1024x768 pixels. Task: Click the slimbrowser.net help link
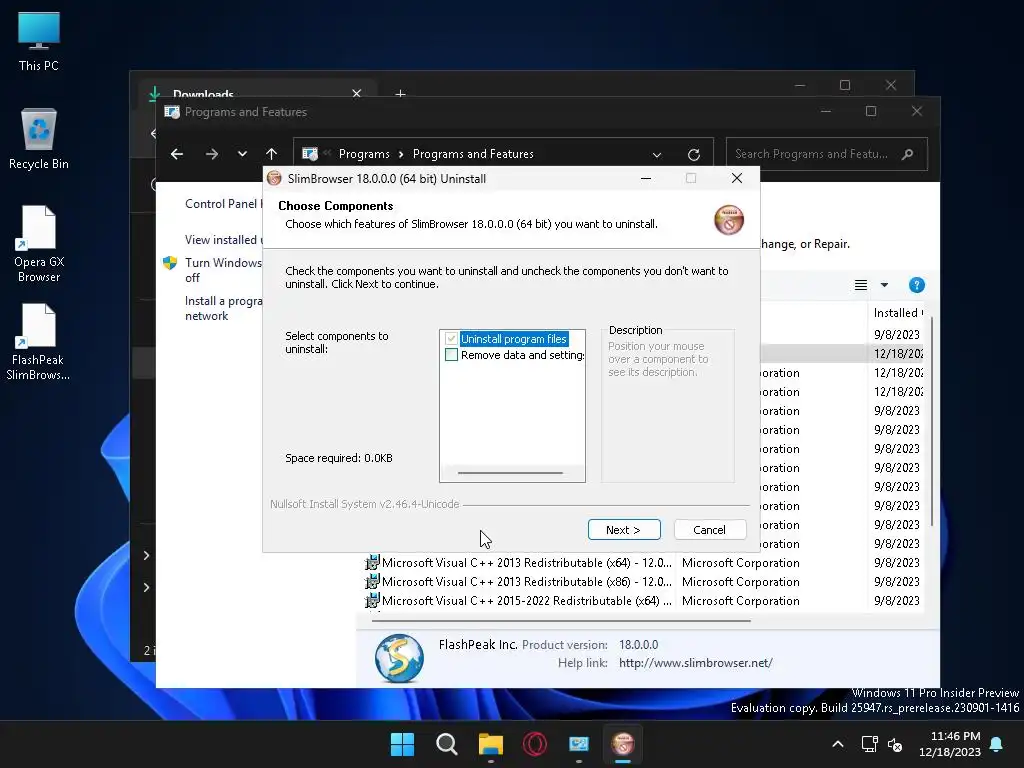pyautogui.click(x=696, y=663)
